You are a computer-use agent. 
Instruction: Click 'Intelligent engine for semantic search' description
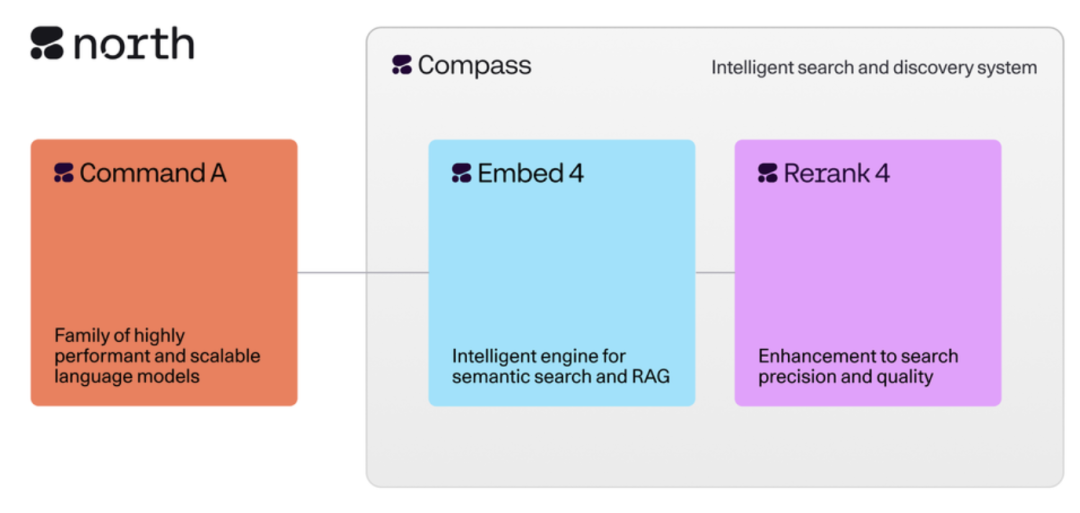[561, 366]
